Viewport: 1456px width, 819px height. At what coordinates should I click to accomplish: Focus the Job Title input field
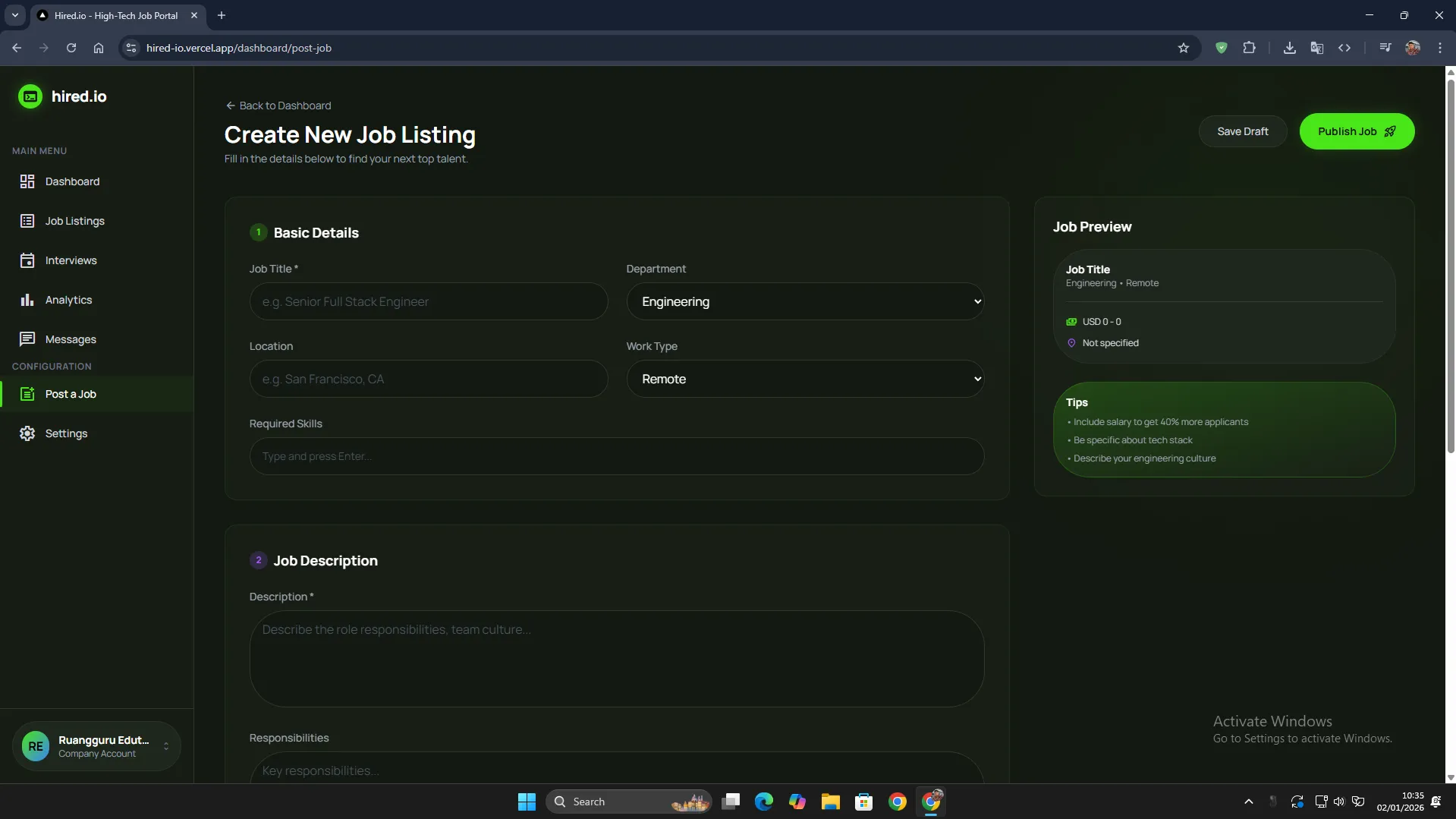428,301
